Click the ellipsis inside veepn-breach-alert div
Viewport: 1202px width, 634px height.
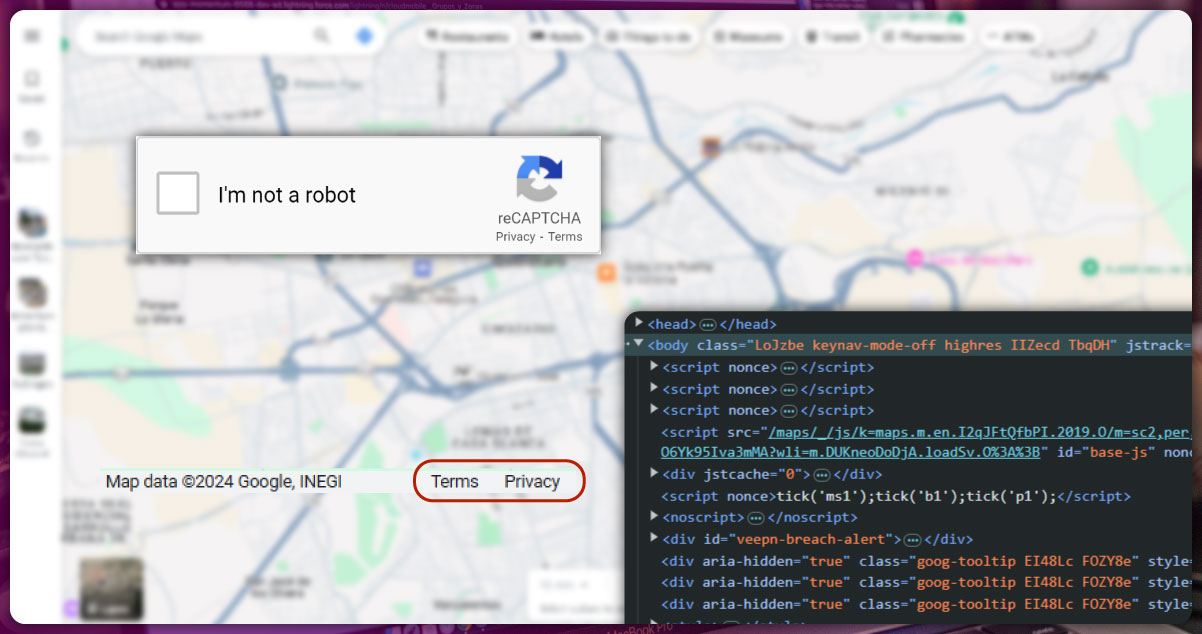(912, 539)
